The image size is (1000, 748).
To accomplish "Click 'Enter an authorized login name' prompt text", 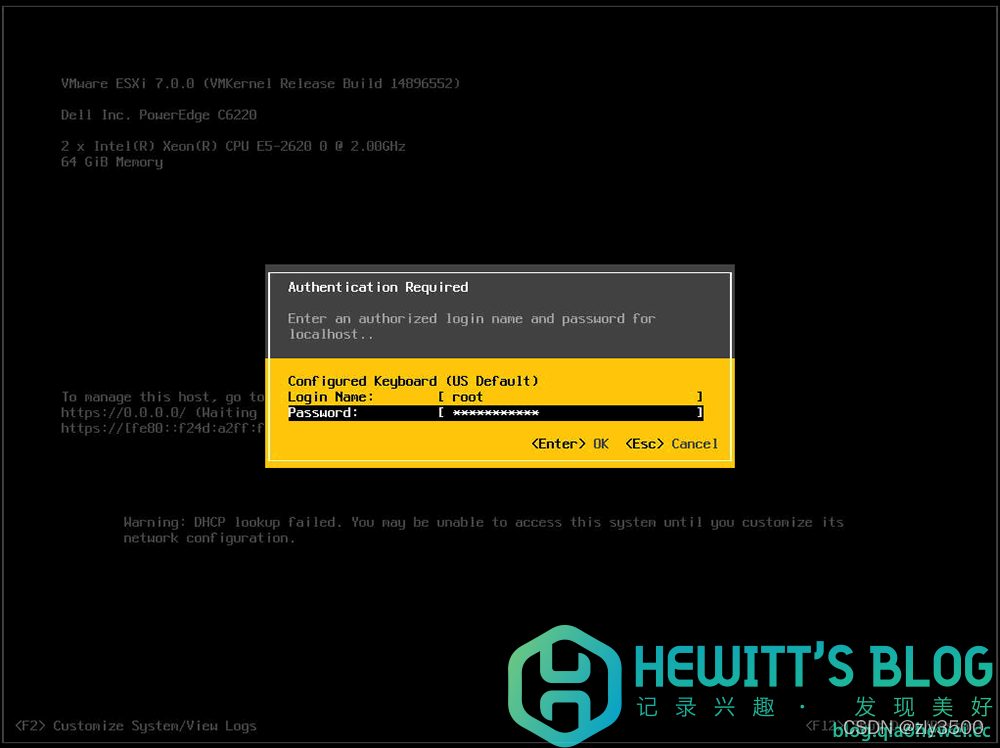I will tap(471, 326).
